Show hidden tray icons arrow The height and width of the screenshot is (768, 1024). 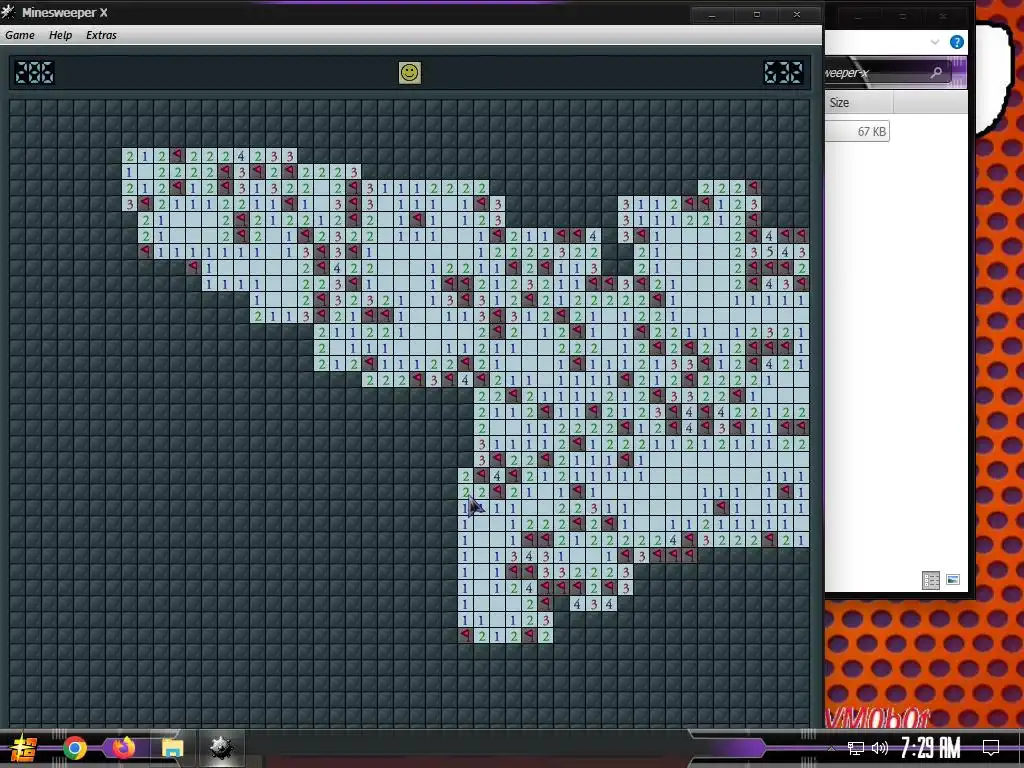click(x=831, y=748)
